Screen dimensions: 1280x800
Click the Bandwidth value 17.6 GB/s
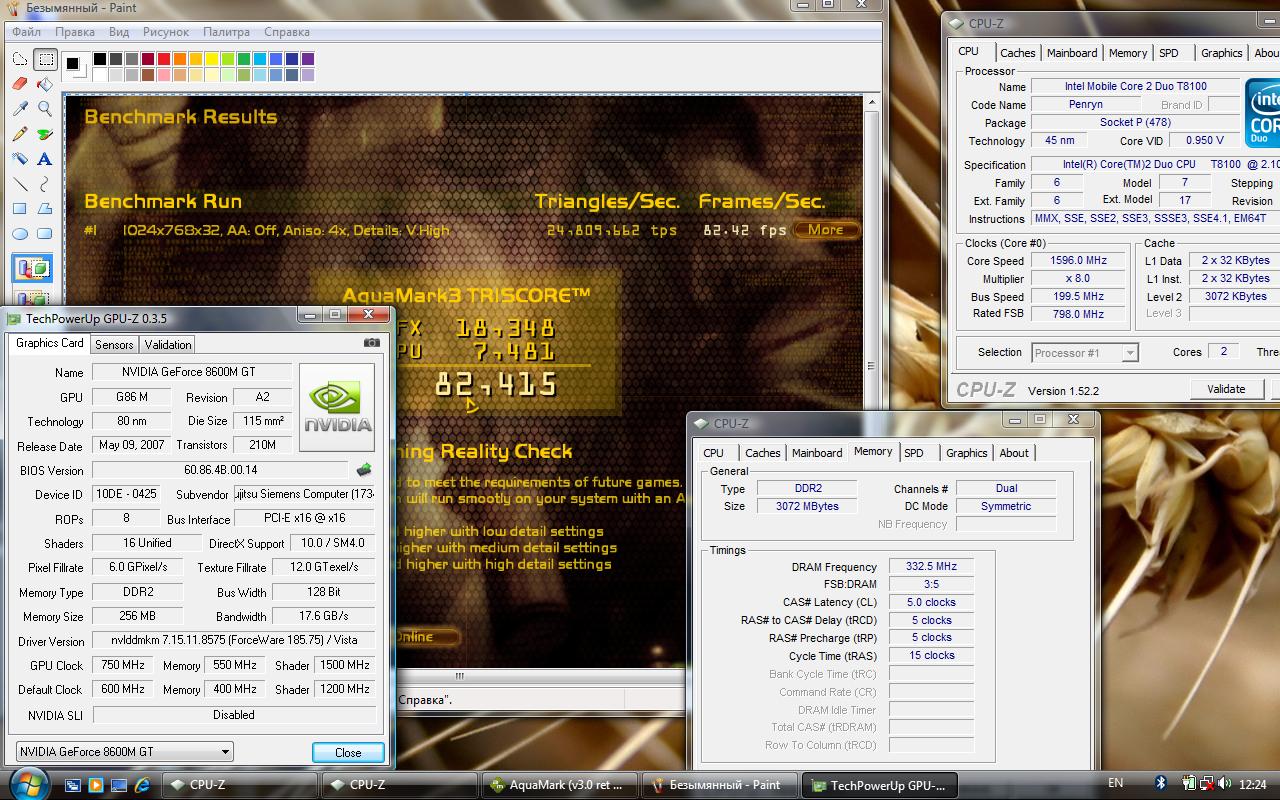324,616
